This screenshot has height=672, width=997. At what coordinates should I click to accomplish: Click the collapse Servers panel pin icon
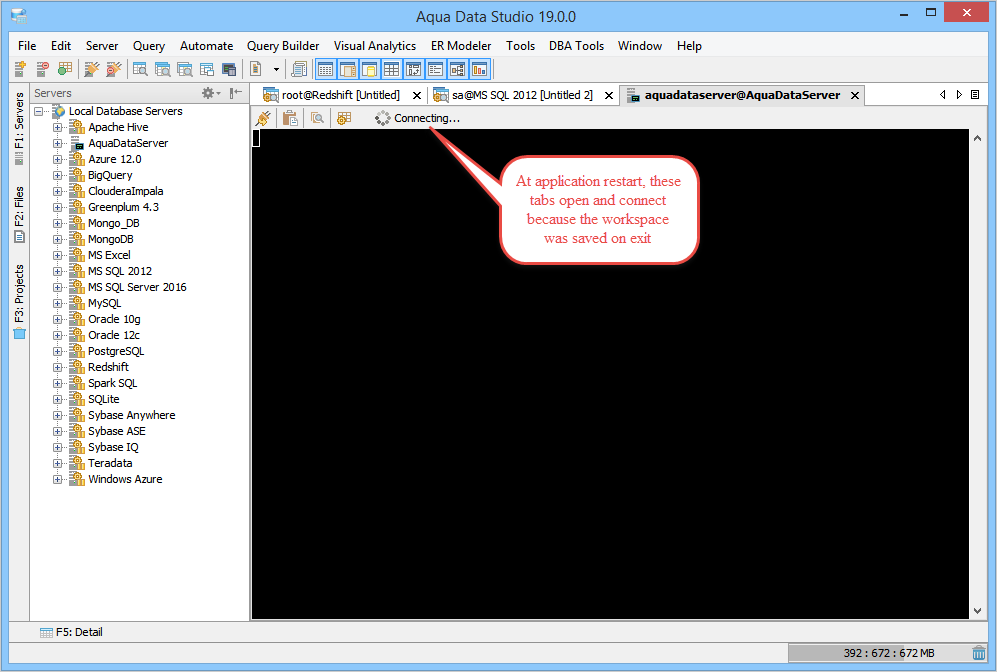(x=236, y=93)
